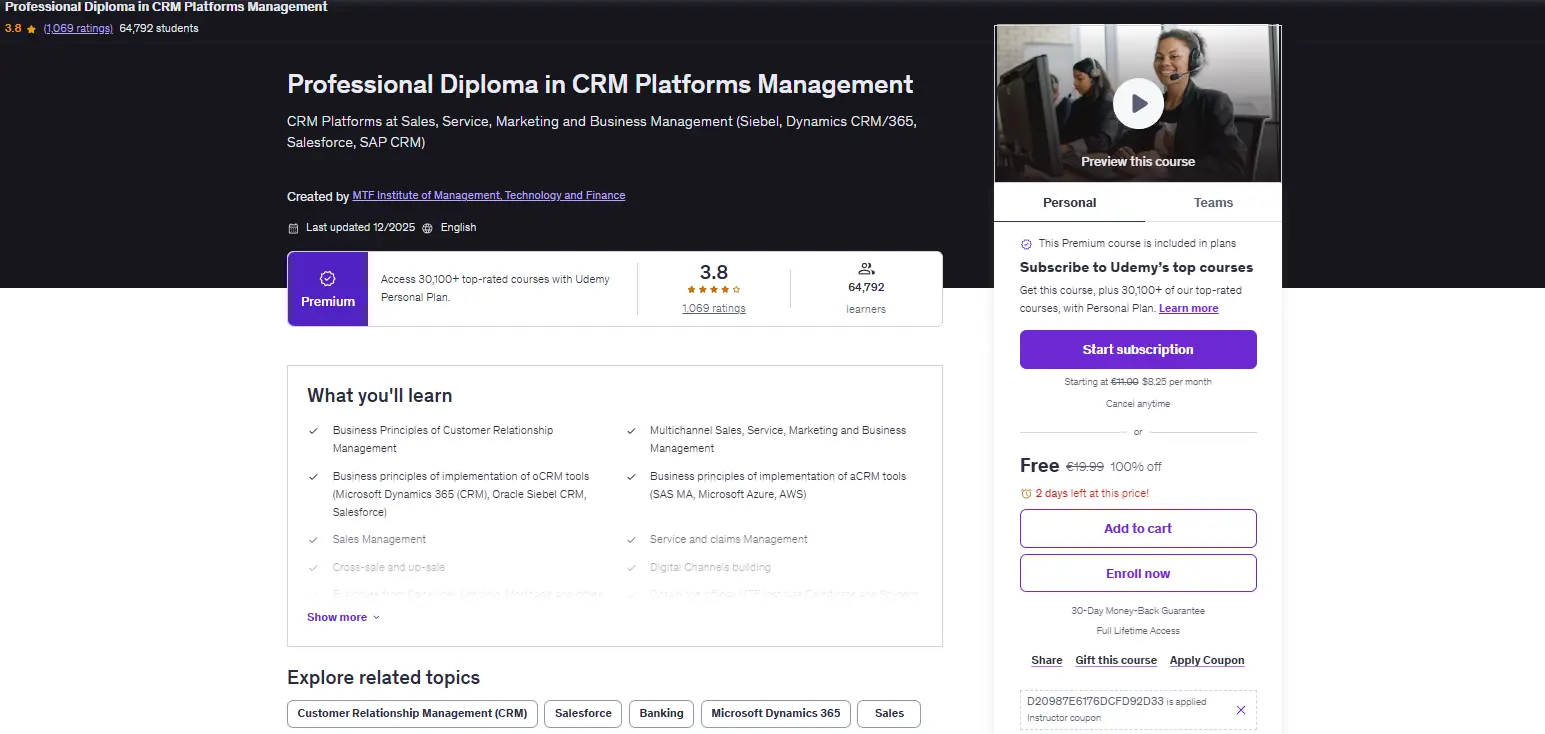
Task: Click 'Service and claims Management' item
Action: coord(729,539)
